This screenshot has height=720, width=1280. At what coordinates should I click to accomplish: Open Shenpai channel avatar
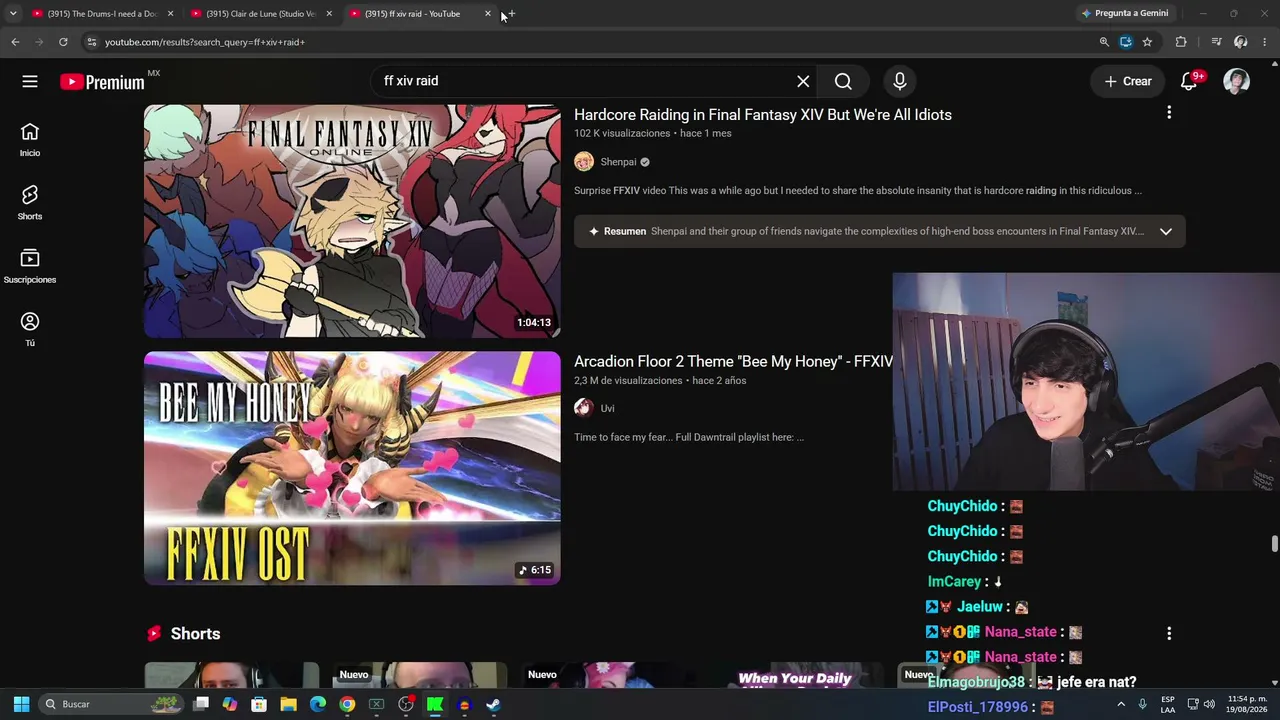click(x=584, y=162)
